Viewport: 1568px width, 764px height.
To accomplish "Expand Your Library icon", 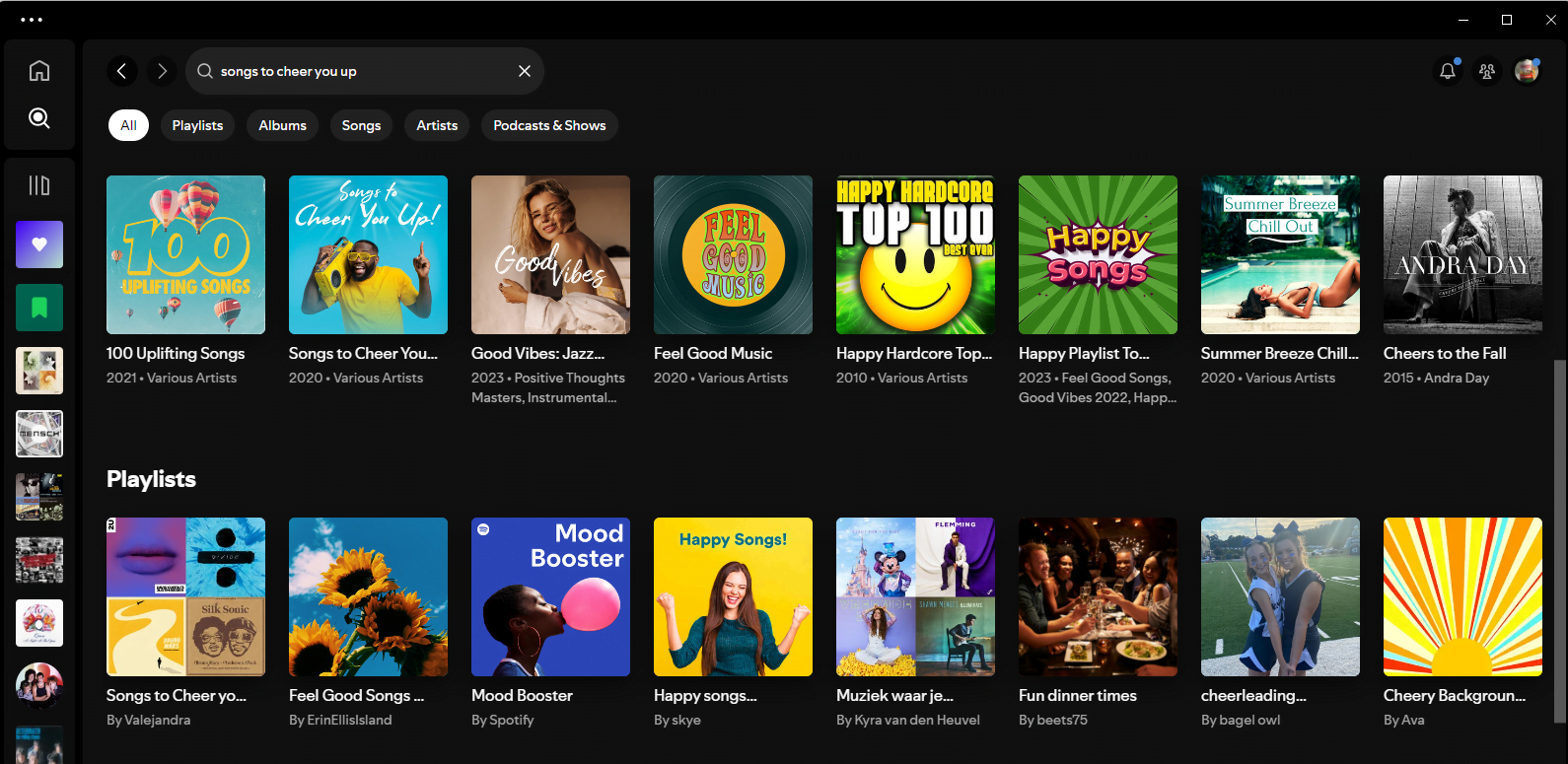I will pyautogui.click(x=39, y=185).
